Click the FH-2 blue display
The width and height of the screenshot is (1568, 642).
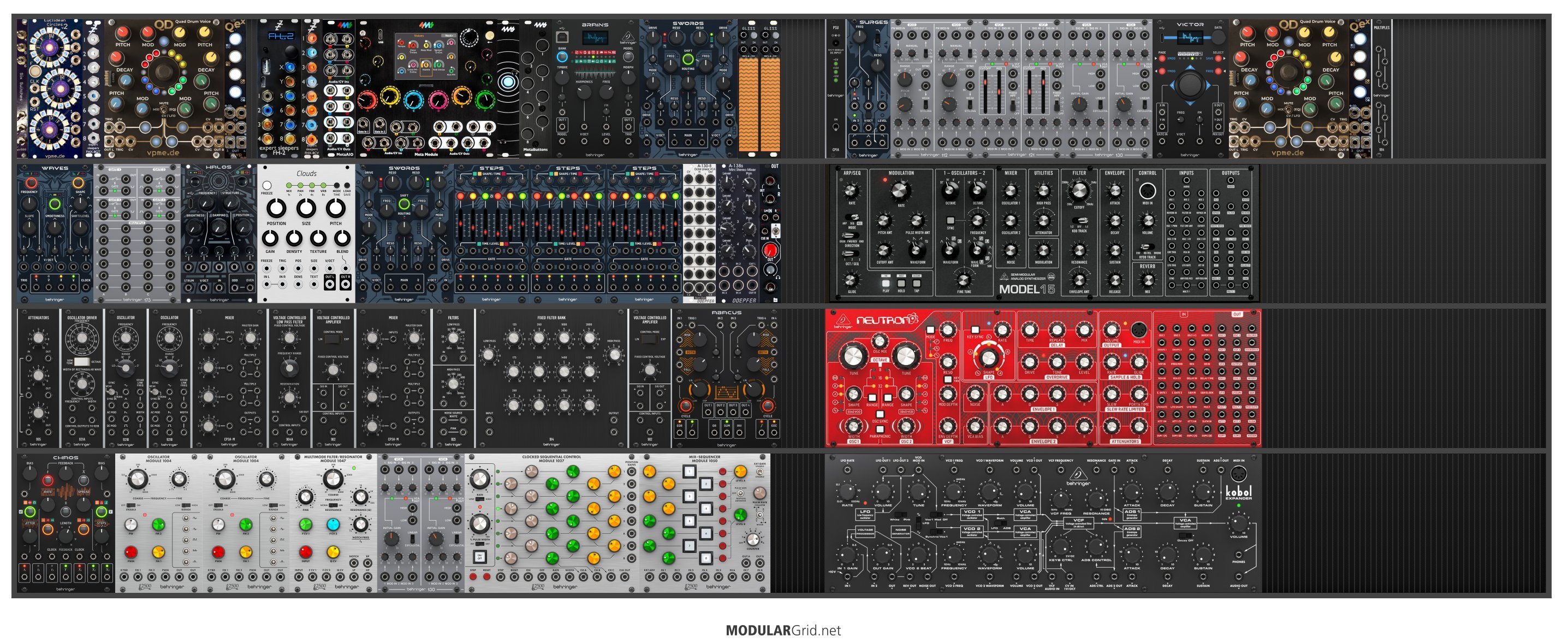281,36
